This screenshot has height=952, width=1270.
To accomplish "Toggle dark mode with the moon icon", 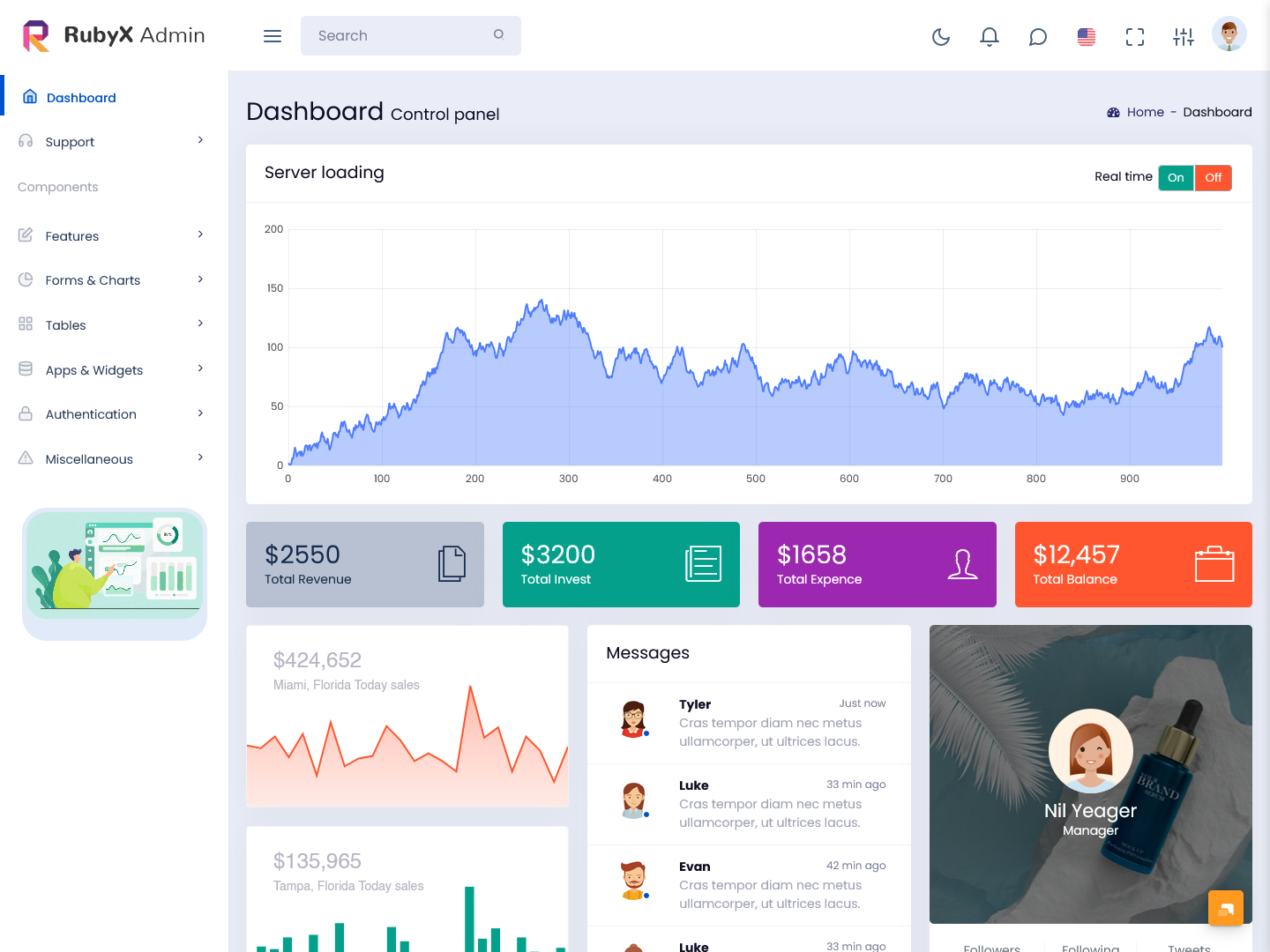I will click(940, 37).
